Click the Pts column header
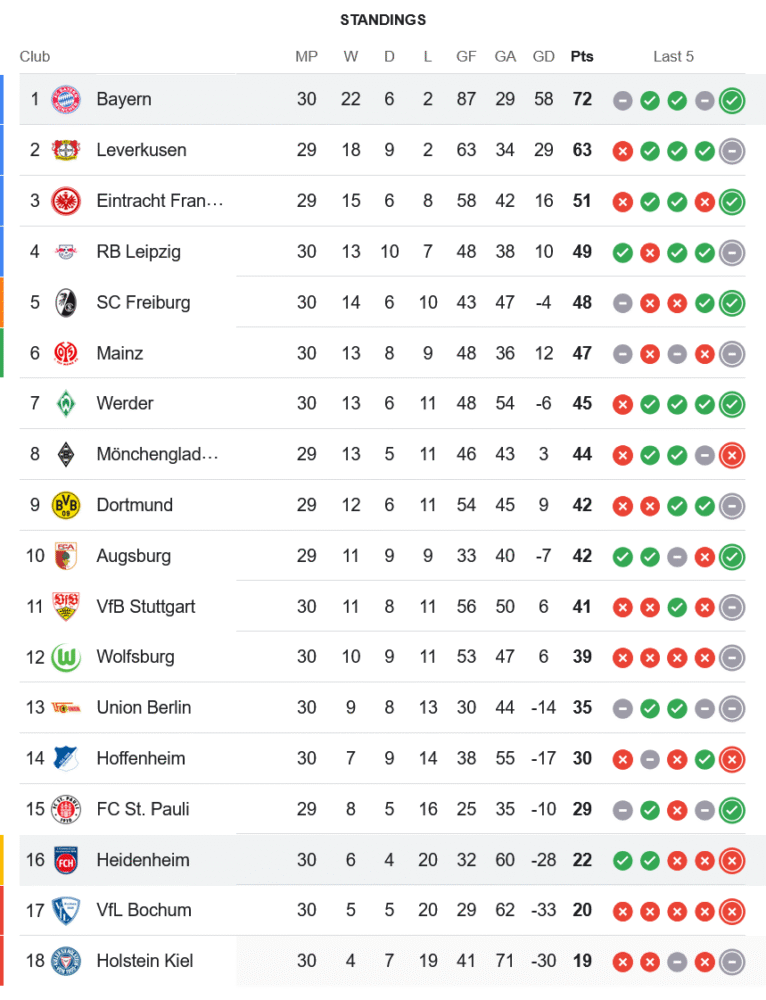 click(x=582, y=56)
